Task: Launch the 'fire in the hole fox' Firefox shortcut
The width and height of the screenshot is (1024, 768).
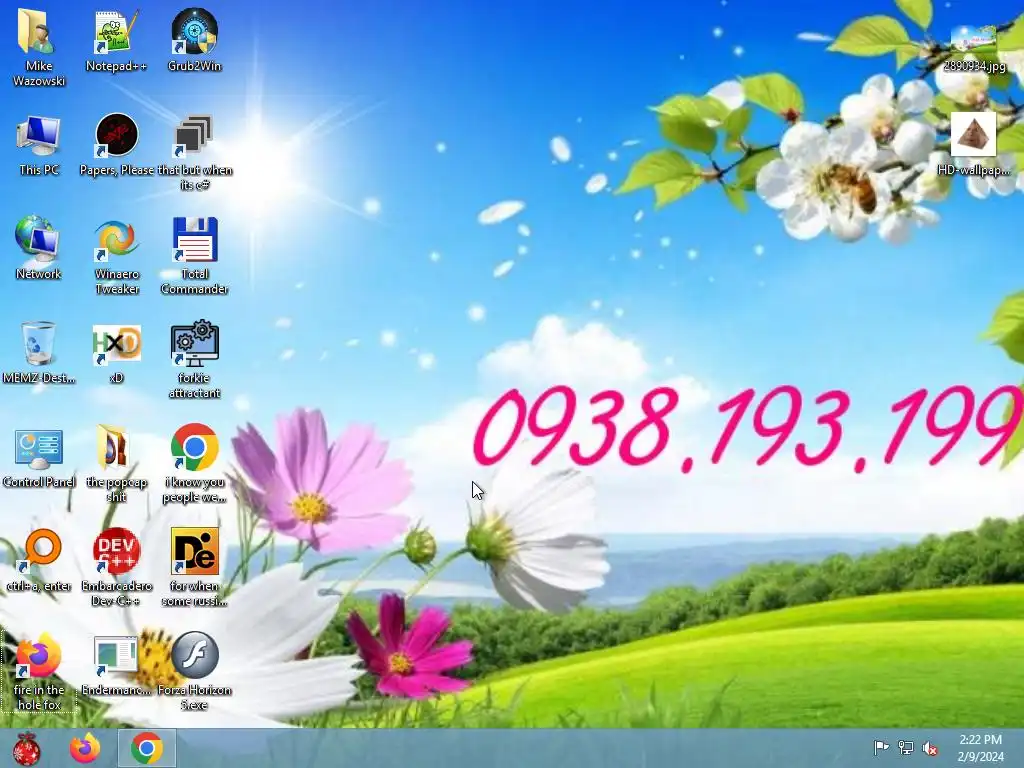Action: [39, 671]
